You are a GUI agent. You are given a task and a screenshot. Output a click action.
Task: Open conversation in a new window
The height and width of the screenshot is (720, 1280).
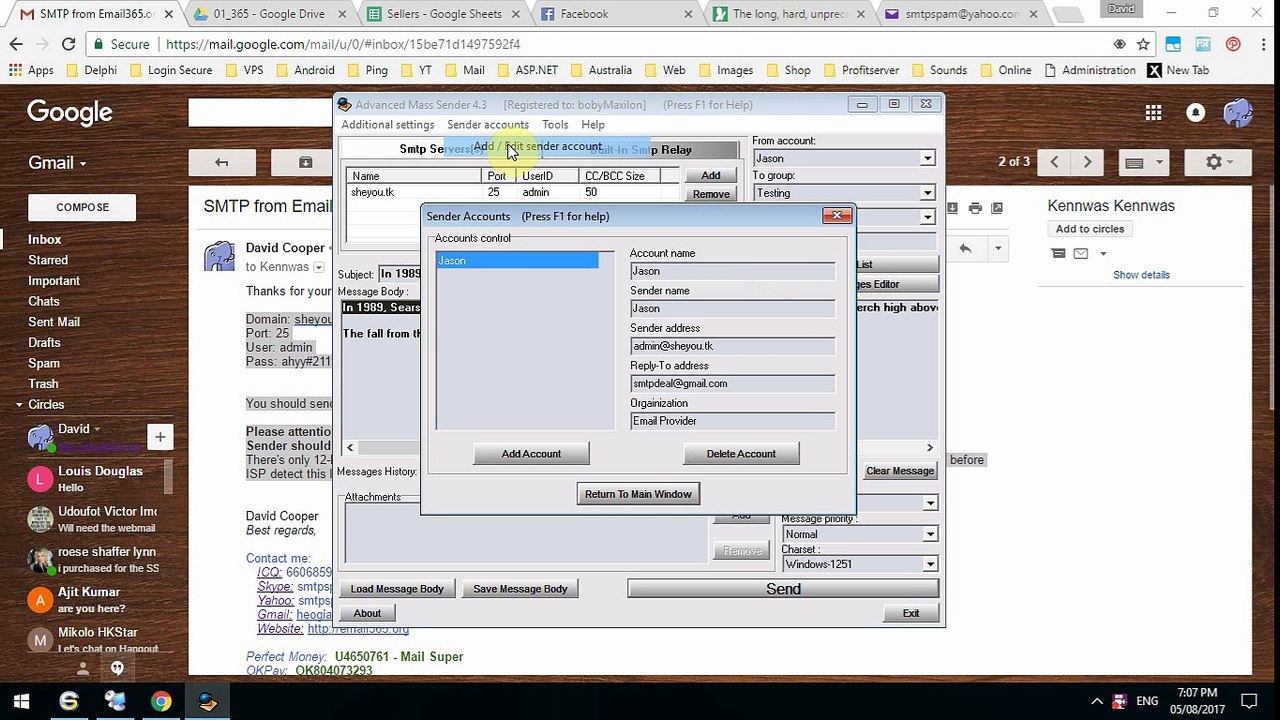click(997, 208)
